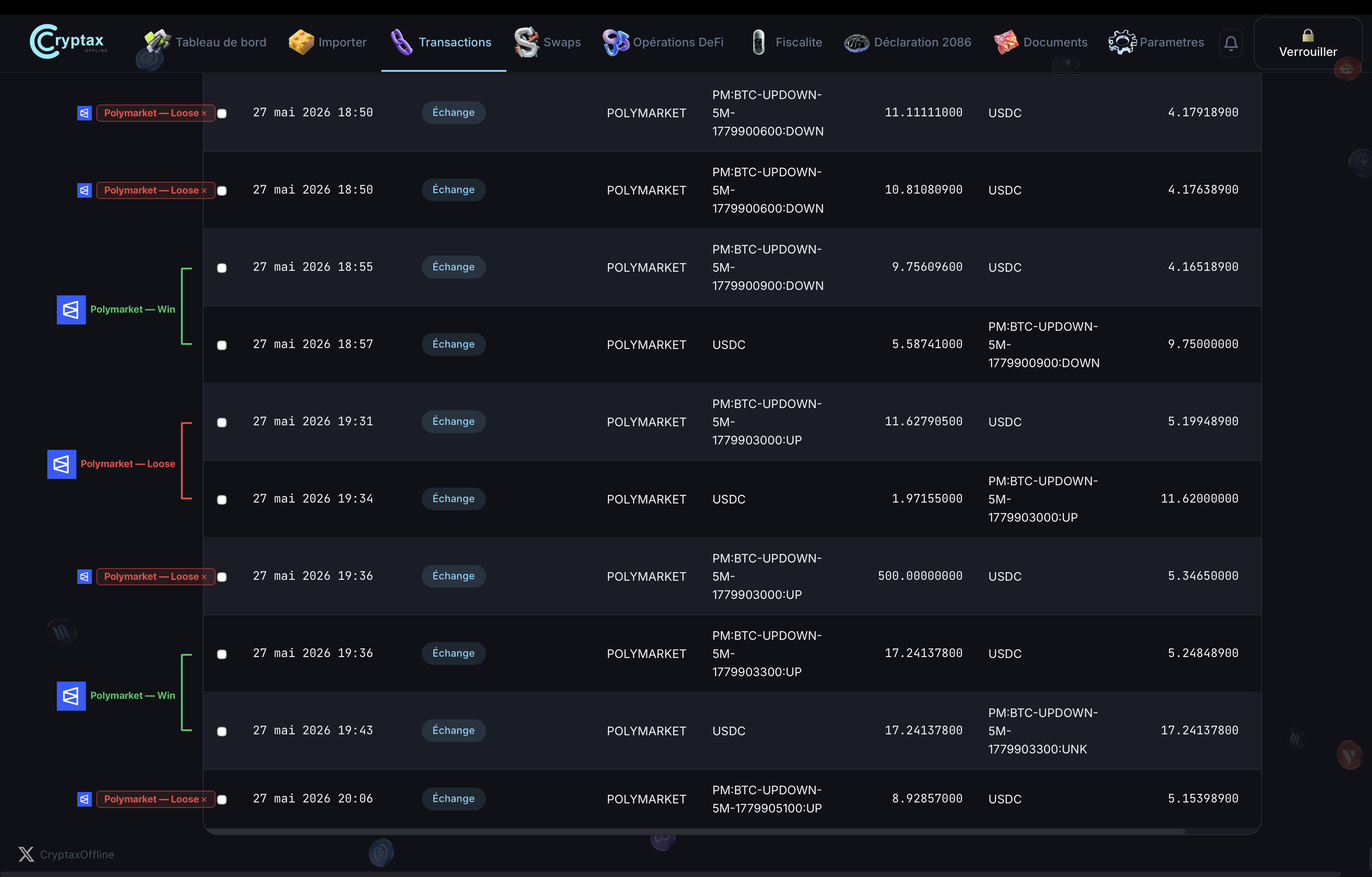Open the CryptaxOffline link
This screenshot has height=877, width=1372.
point(77,854)
